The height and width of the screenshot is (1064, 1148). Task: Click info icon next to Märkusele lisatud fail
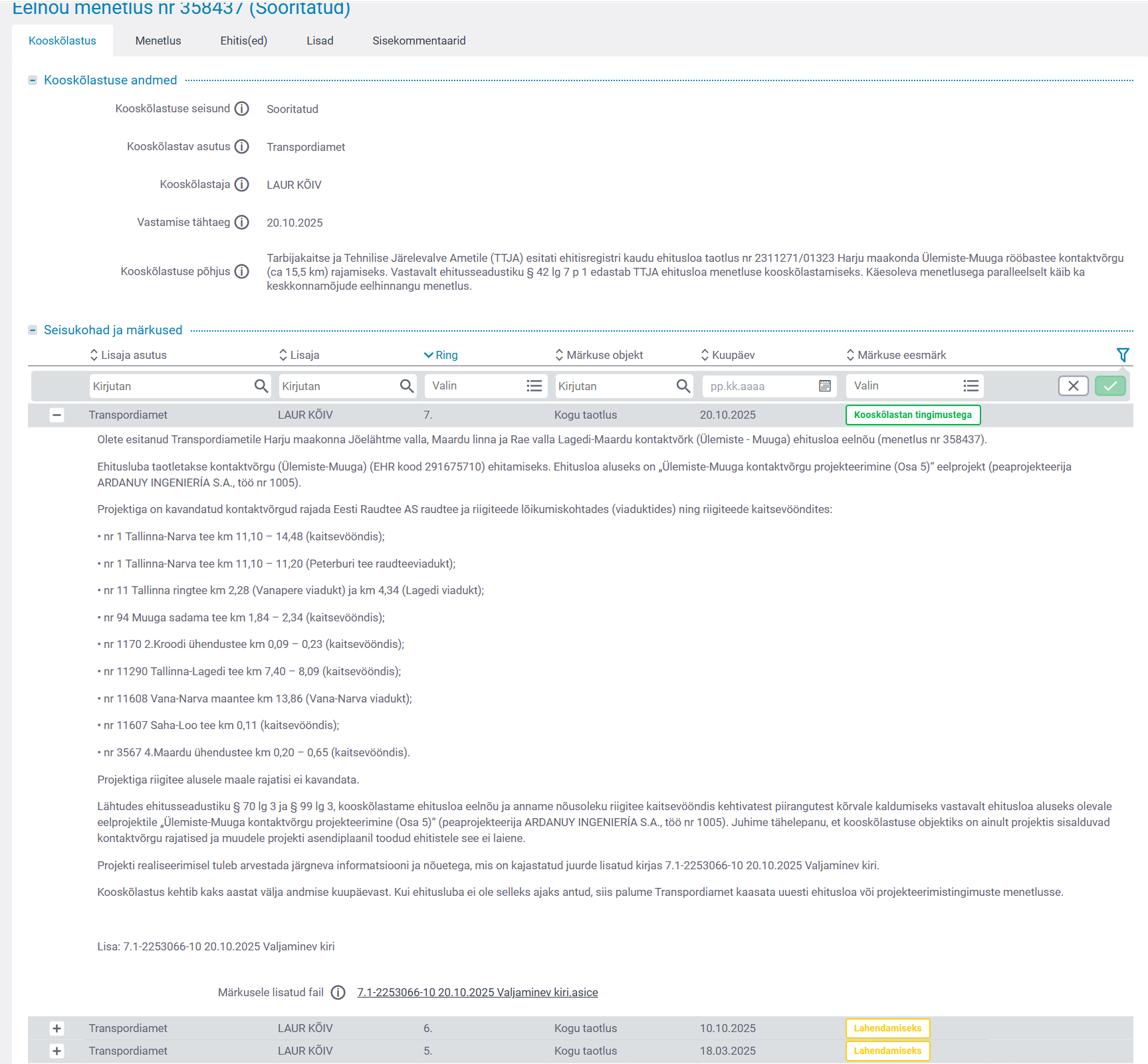coord(338,993)
